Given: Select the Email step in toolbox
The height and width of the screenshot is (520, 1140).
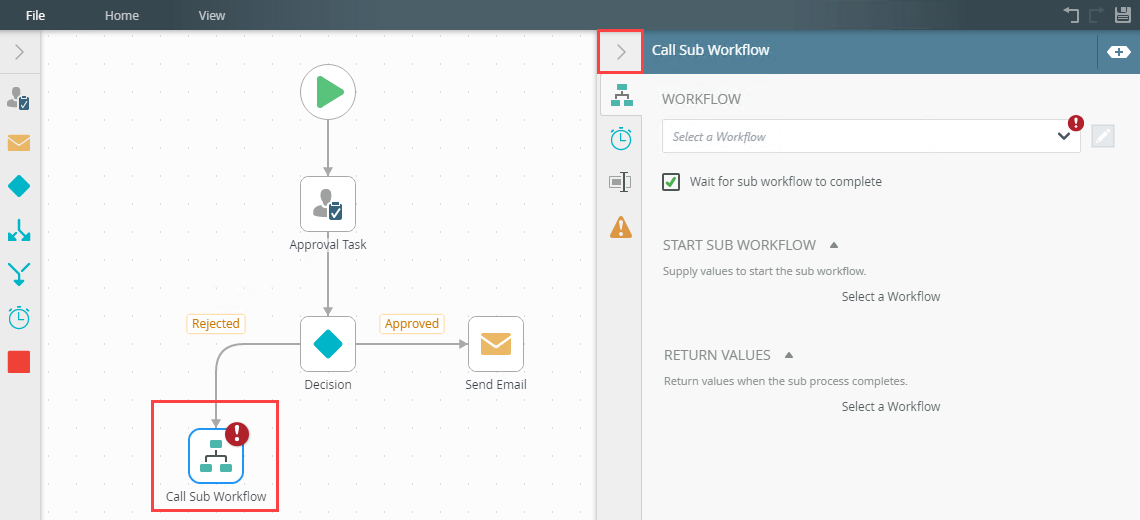Looking at the screenshot, I should click(18, 143).
